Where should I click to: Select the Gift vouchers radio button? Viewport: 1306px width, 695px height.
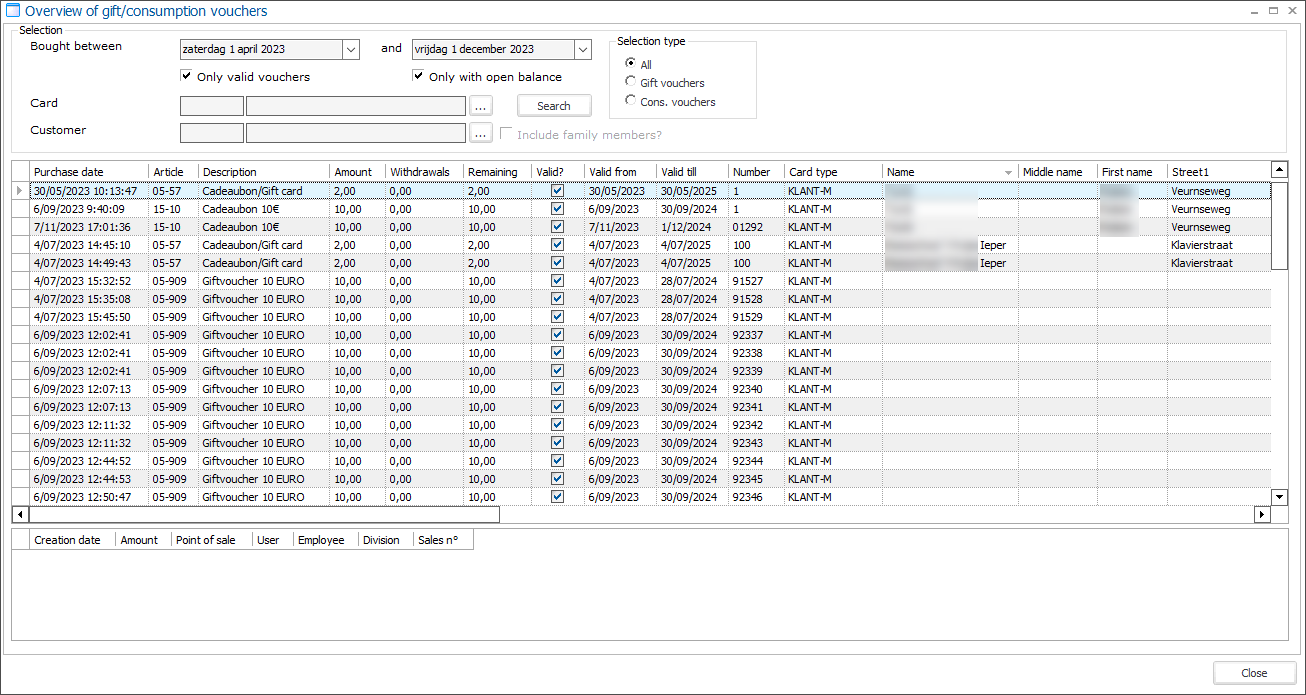[x=630, y=81]
